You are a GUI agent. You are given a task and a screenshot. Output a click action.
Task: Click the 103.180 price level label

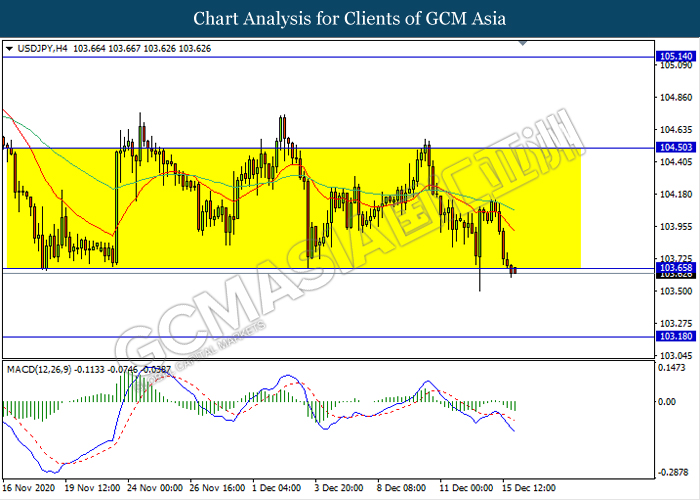click(x=675, y=336)
